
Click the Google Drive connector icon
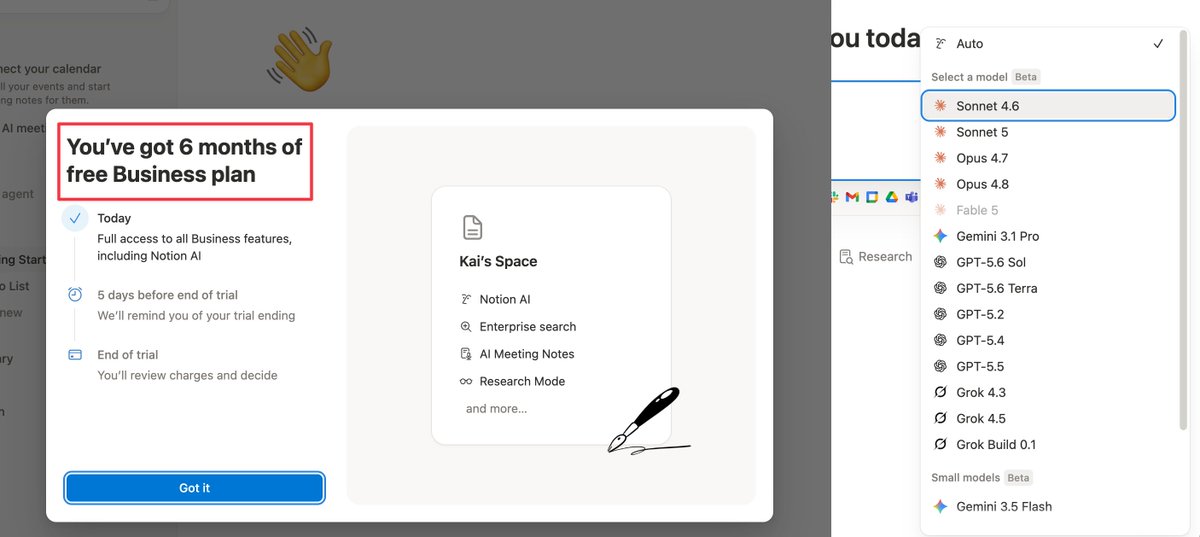coord(892,198)
